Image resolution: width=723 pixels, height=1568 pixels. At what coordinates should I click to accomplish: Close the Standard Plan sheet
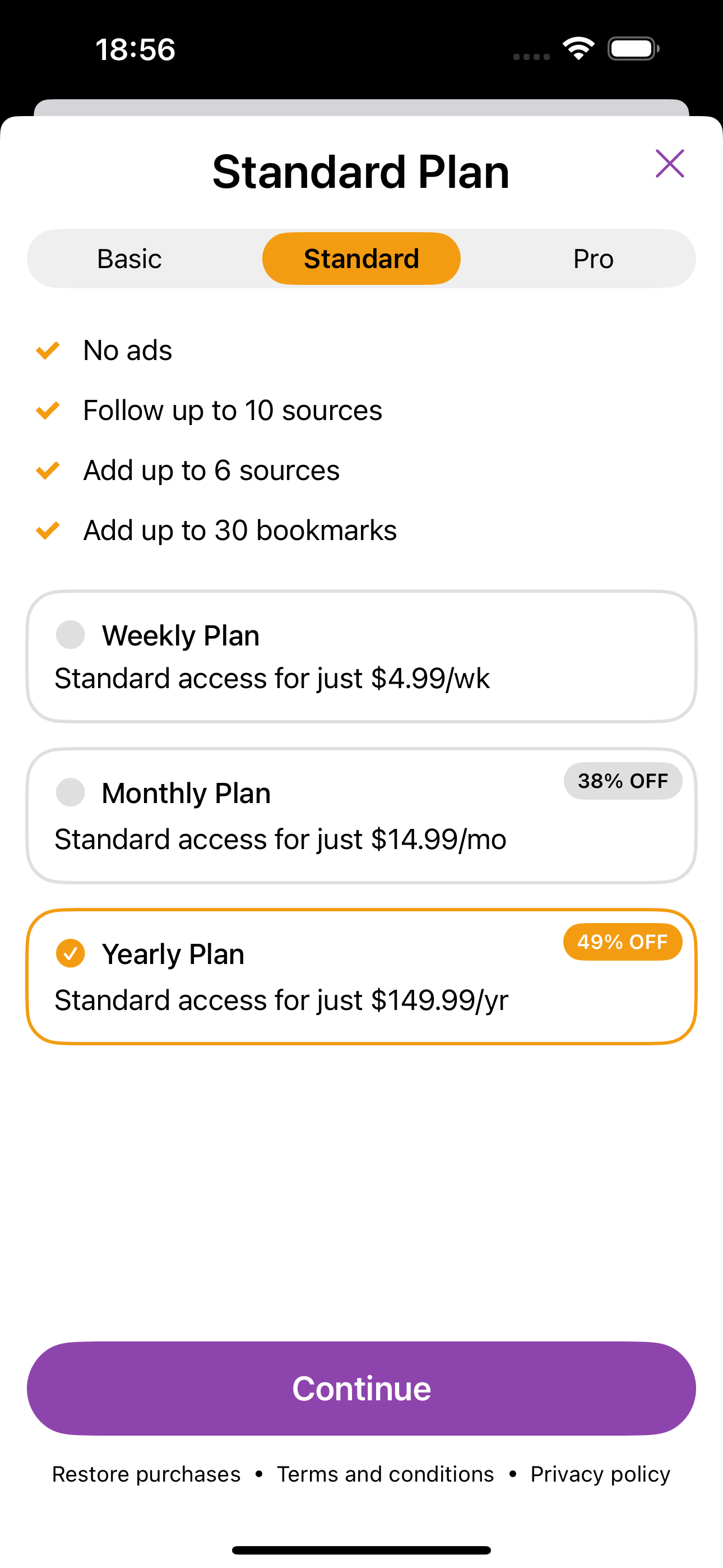point(669,164)
